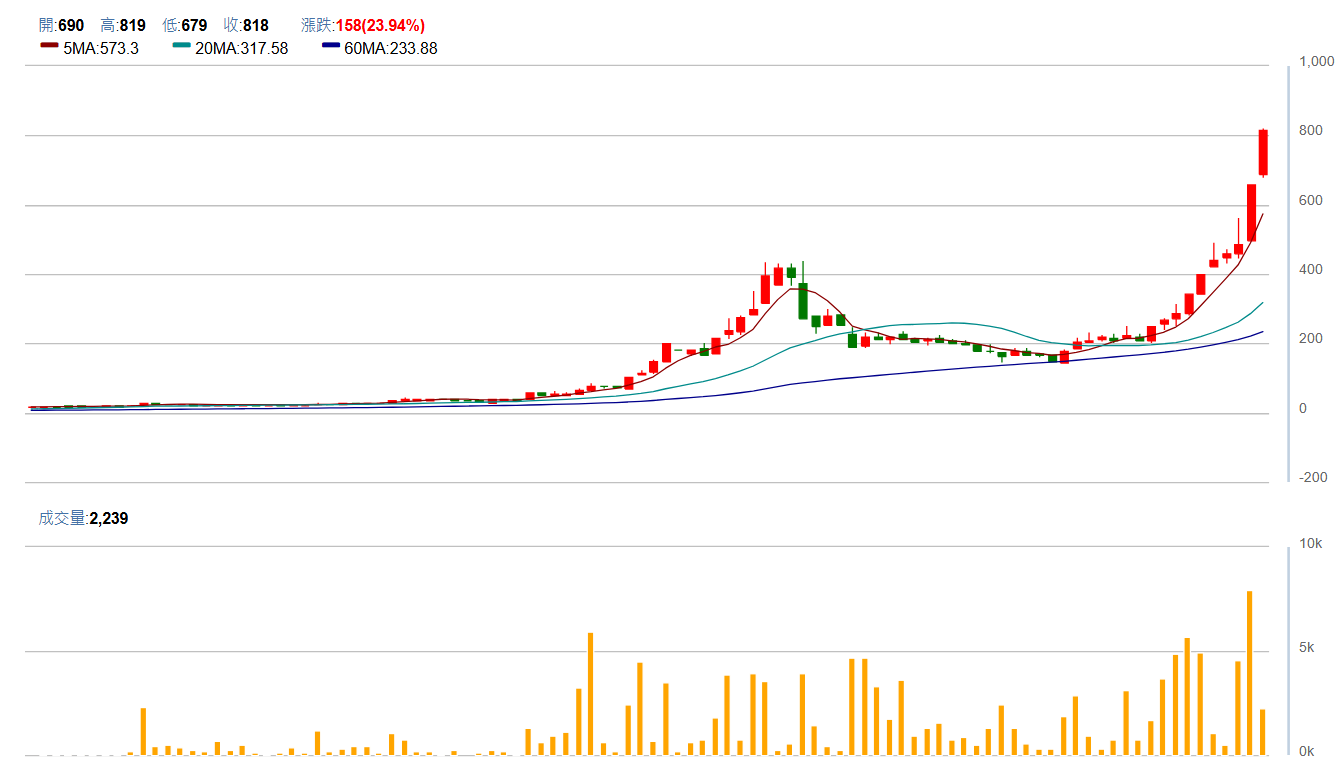This screenshot has height=771, width=1338.
Task: Click the 60MA:233.88 legend label
Action: coord(391,48)
